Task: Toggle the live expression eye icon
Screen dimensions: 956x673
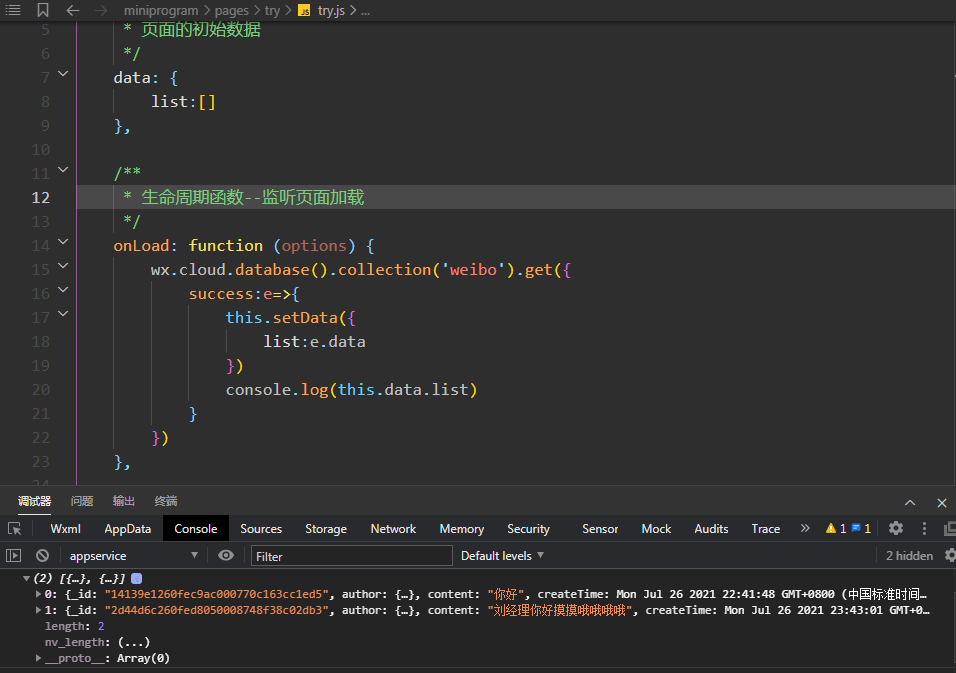Action: [x=226, y=555]
